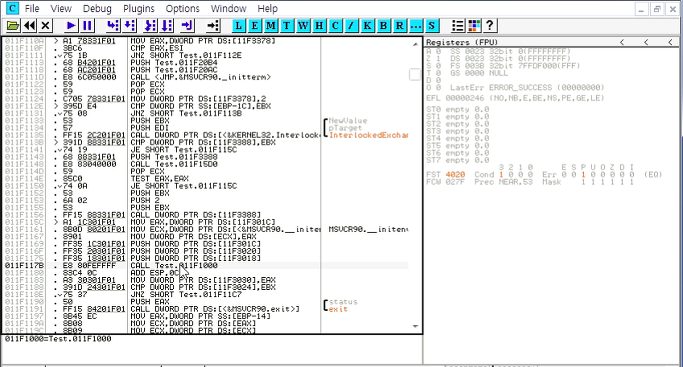Click the C system menu icon
Image resolution: width=683 pixels, height=367 pixels.
(x=13, y=8)
